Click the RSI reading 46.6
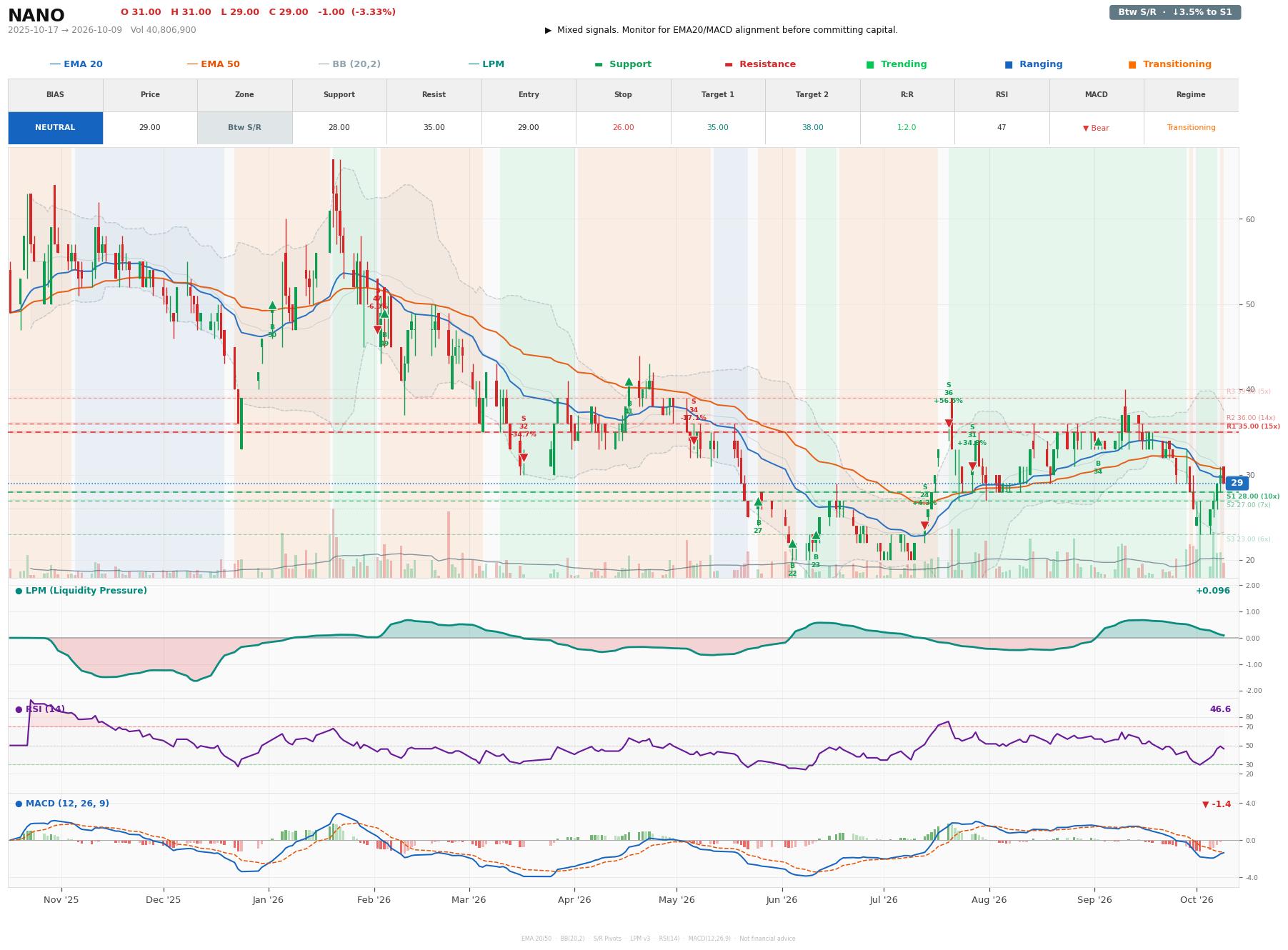 coord(1220,709)
